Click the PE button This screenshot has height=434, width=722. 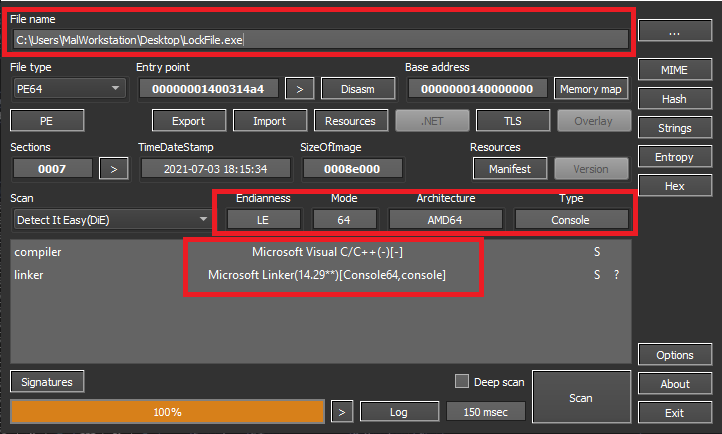pyautogui.click(x=47, y=121)
